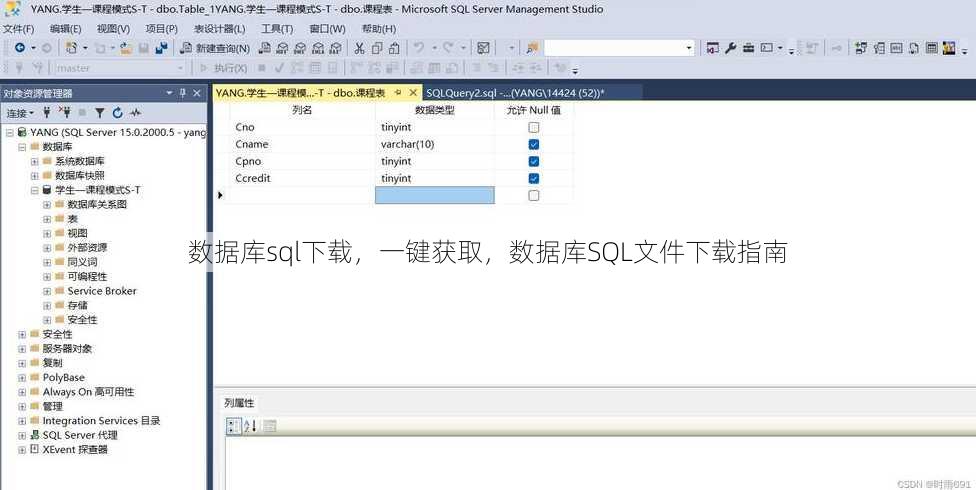Image resolution: width=976 pixels, height=490 pixels.
Task: Toggle Allow Null checkbox in empty row
Action: [x=533, y=196]
